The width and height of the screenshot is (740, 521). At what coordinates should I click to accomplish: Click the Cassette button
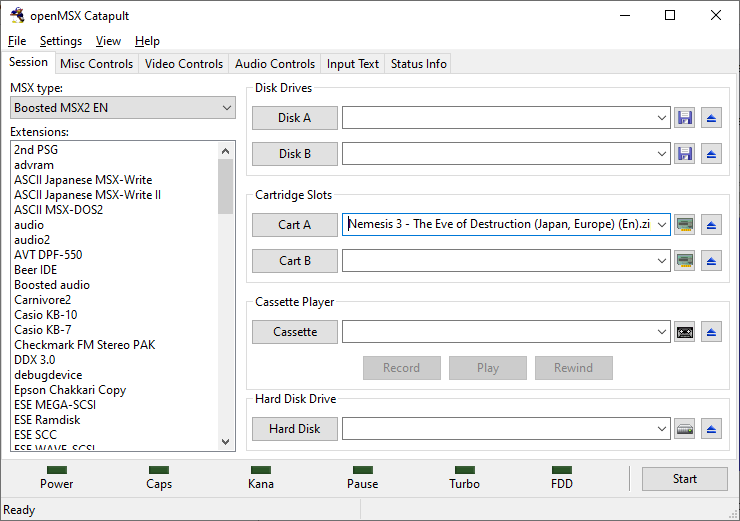[294, 332]
